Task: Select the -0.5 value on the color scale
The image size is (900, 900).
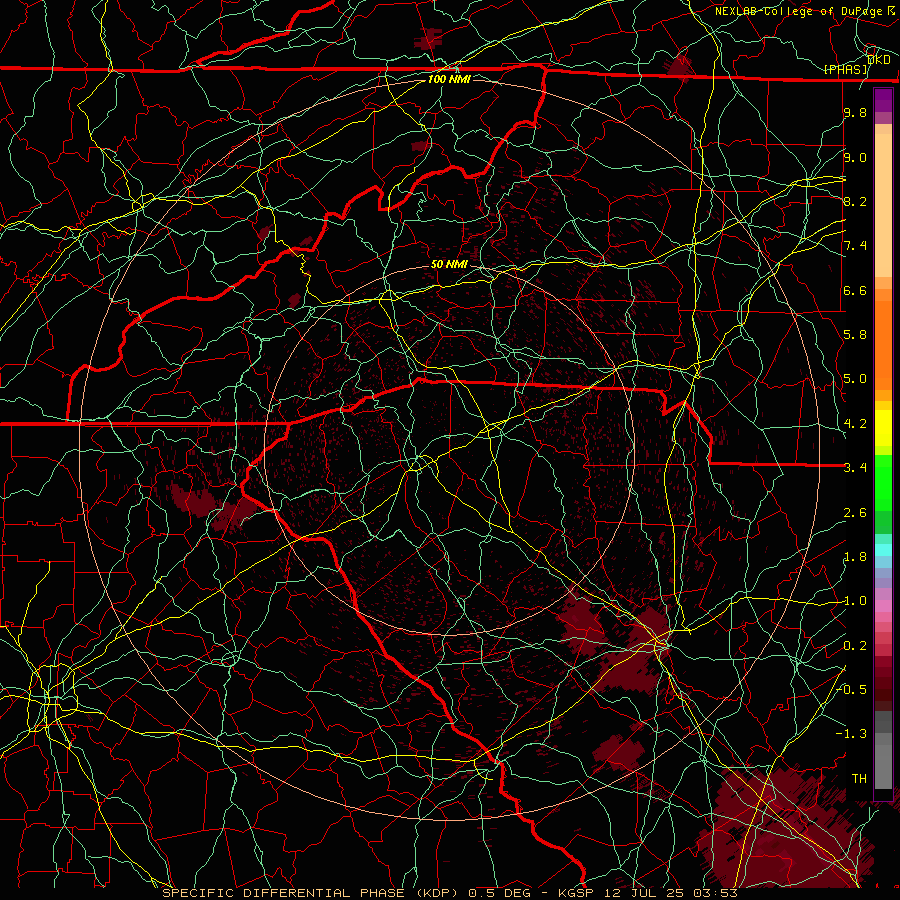Action: pos(851,689)
